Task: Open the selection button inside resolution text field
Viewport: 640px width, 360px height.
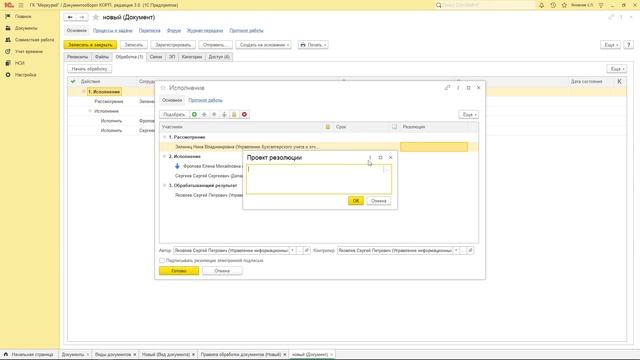Action: (387, 169)
